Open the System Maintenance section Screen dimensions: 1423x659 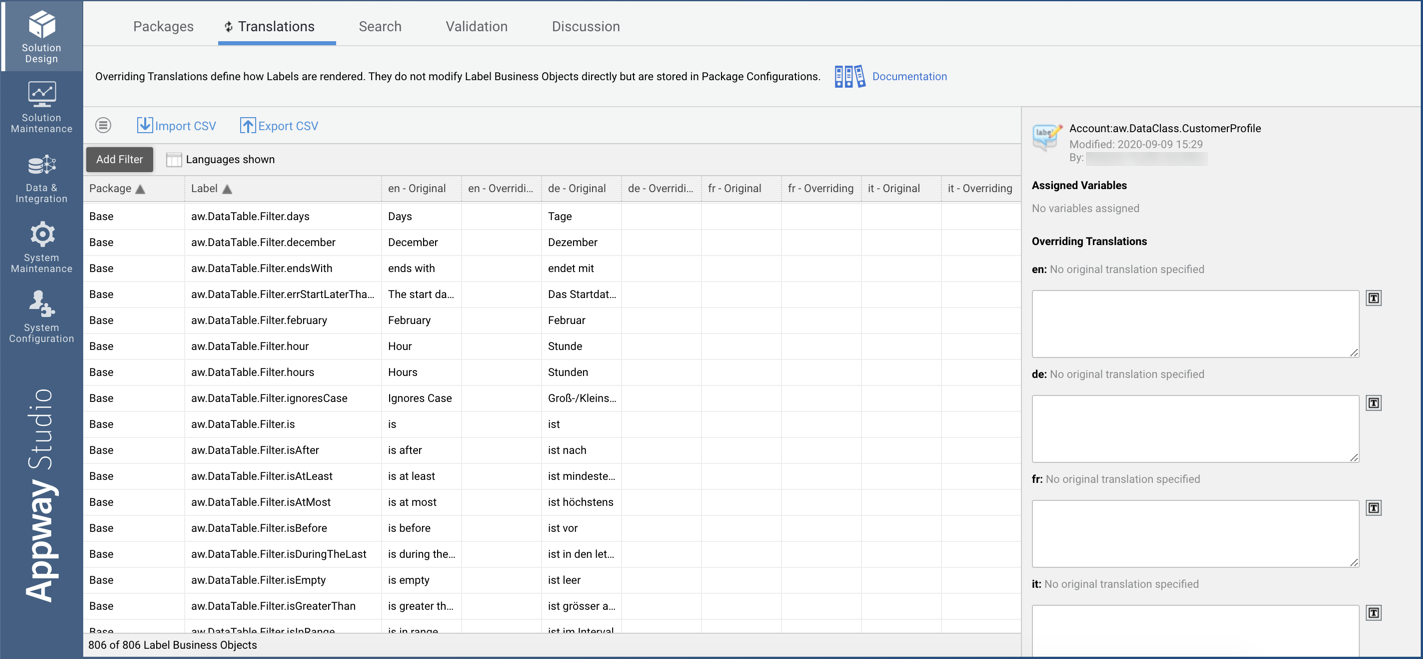pos(41,247)
